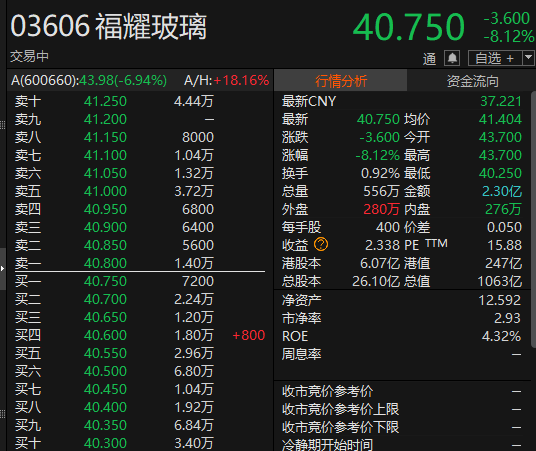
Task: Select 卖七 price 41.100
Action: click(105, 155)
